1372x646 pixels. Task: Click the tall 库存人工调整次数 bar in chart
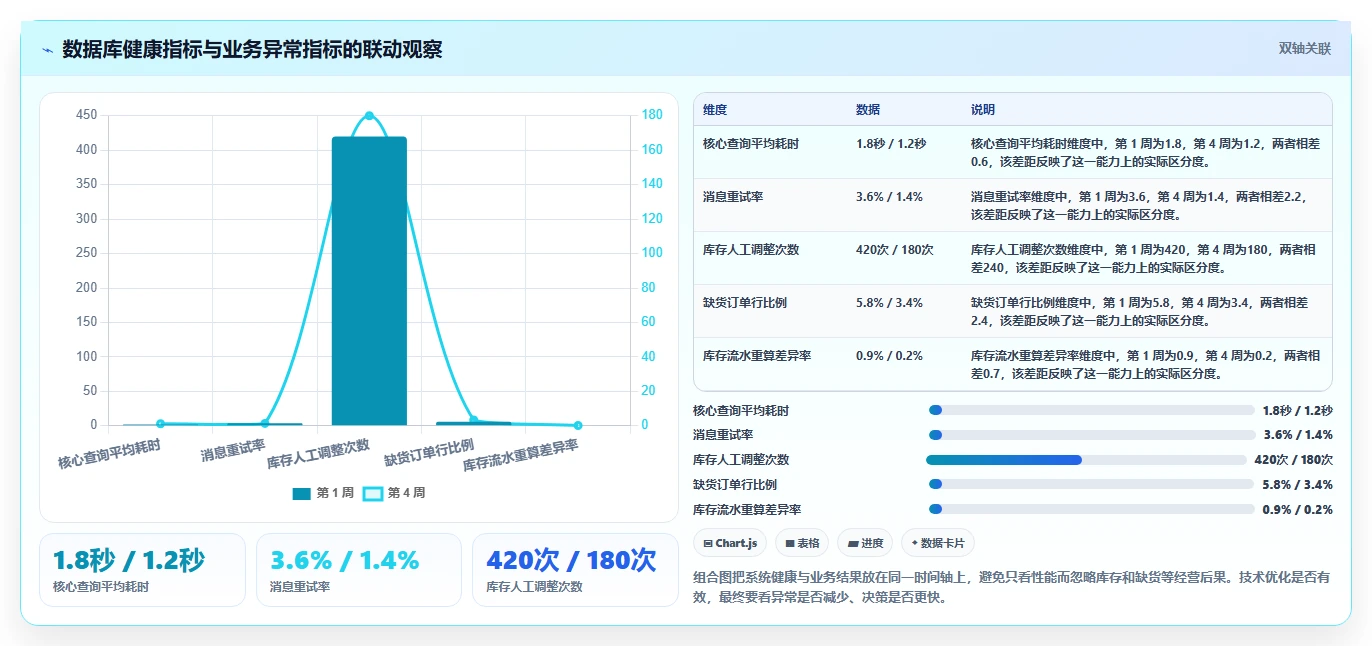tap(369, 281)
